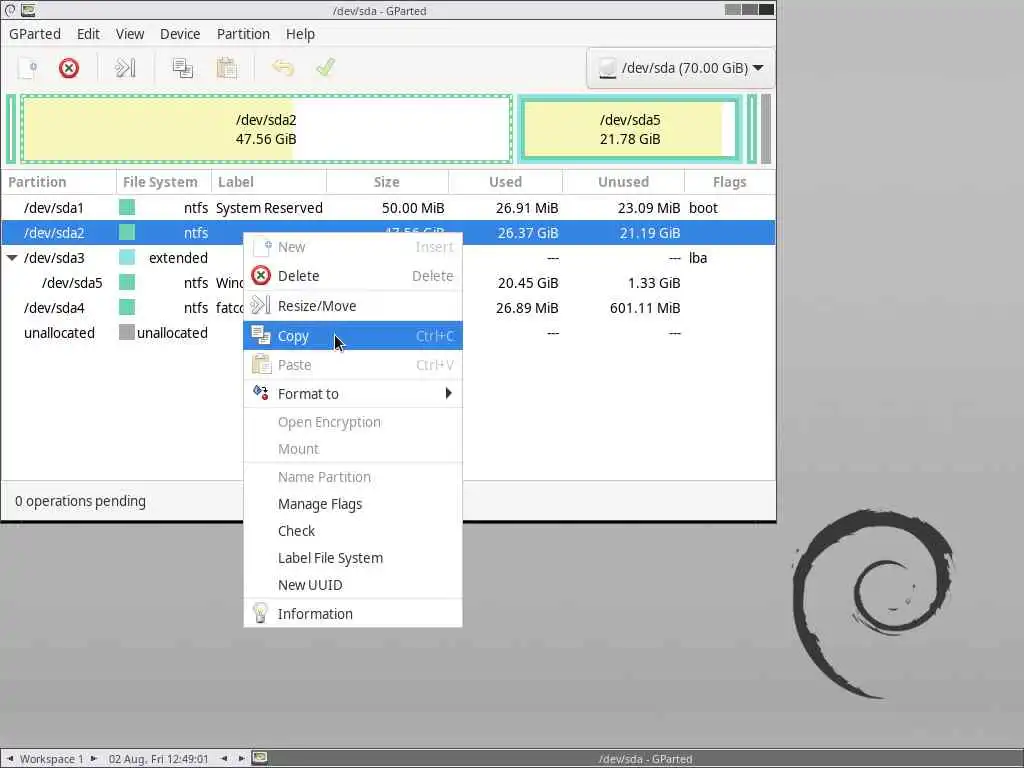Click the previous workspace arrow left of Workspace 1

click(x=10, y=759)
